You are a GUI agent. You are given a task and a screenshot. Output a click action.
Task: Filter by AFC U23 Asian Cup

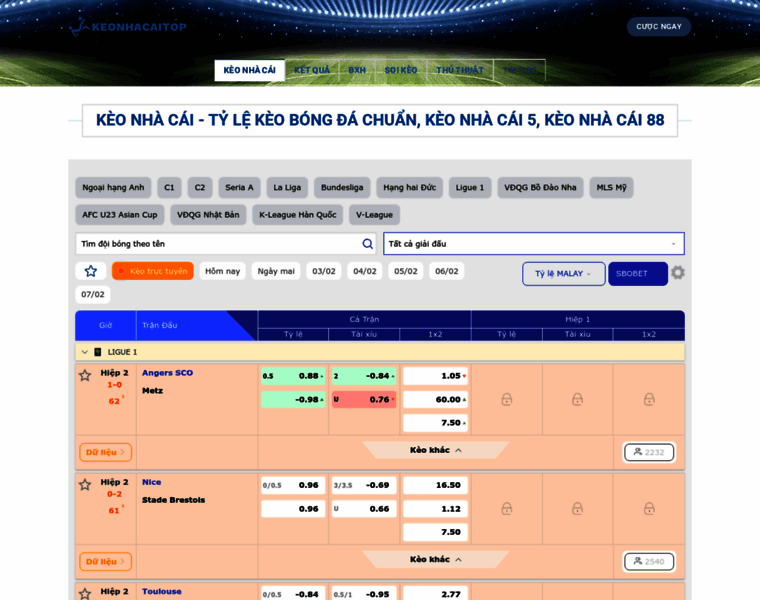coord(120,215)
